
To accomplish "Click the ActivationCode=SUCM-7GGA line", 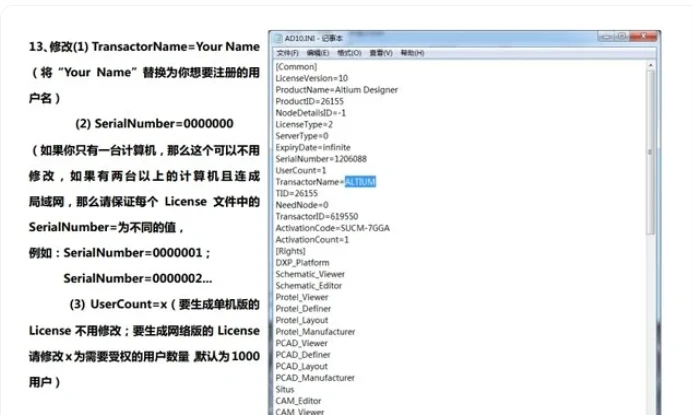I will click(x=332, y=228).
